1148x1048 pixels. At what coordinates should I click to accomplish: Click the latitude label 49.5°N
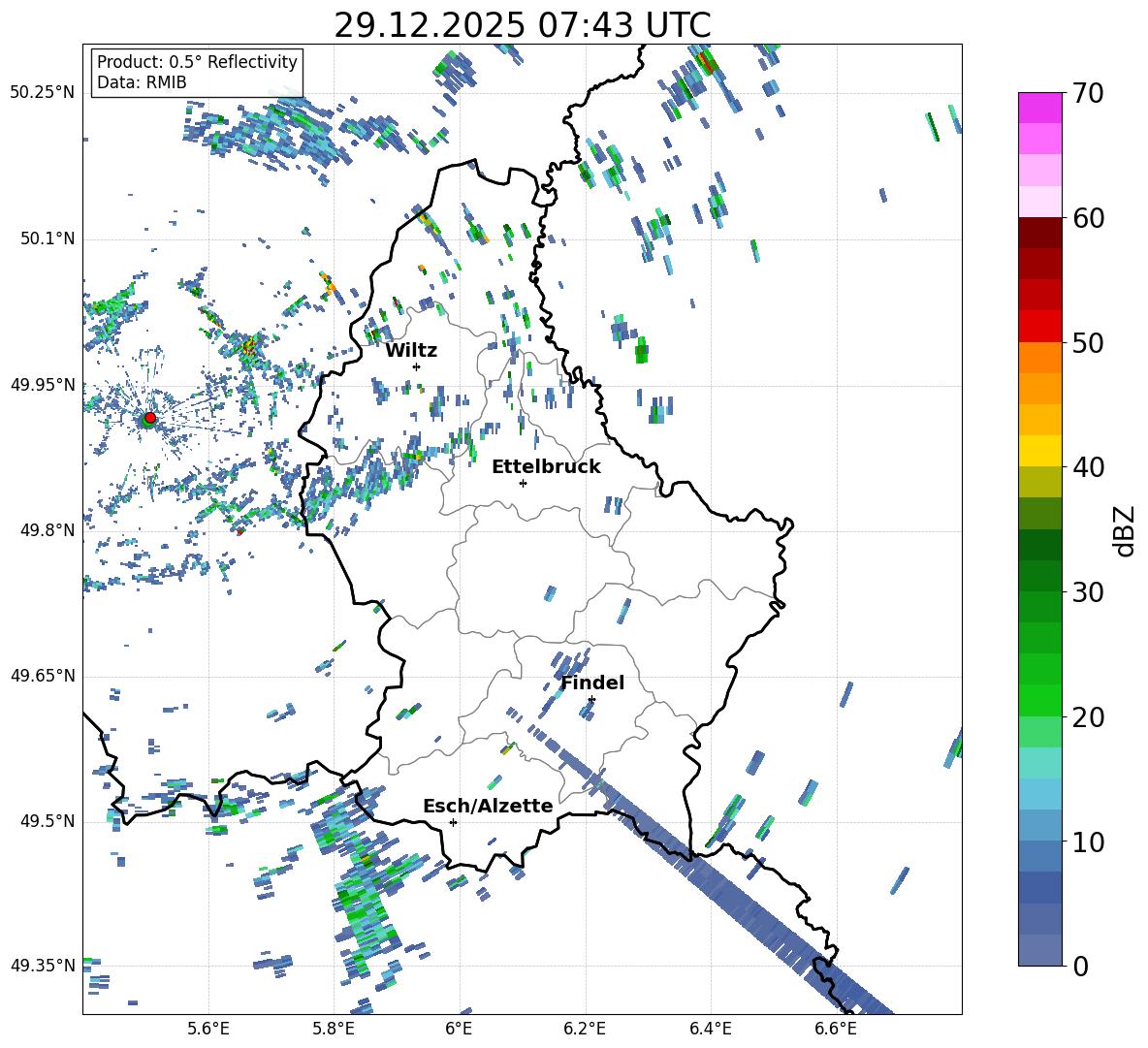pos(47,820)
